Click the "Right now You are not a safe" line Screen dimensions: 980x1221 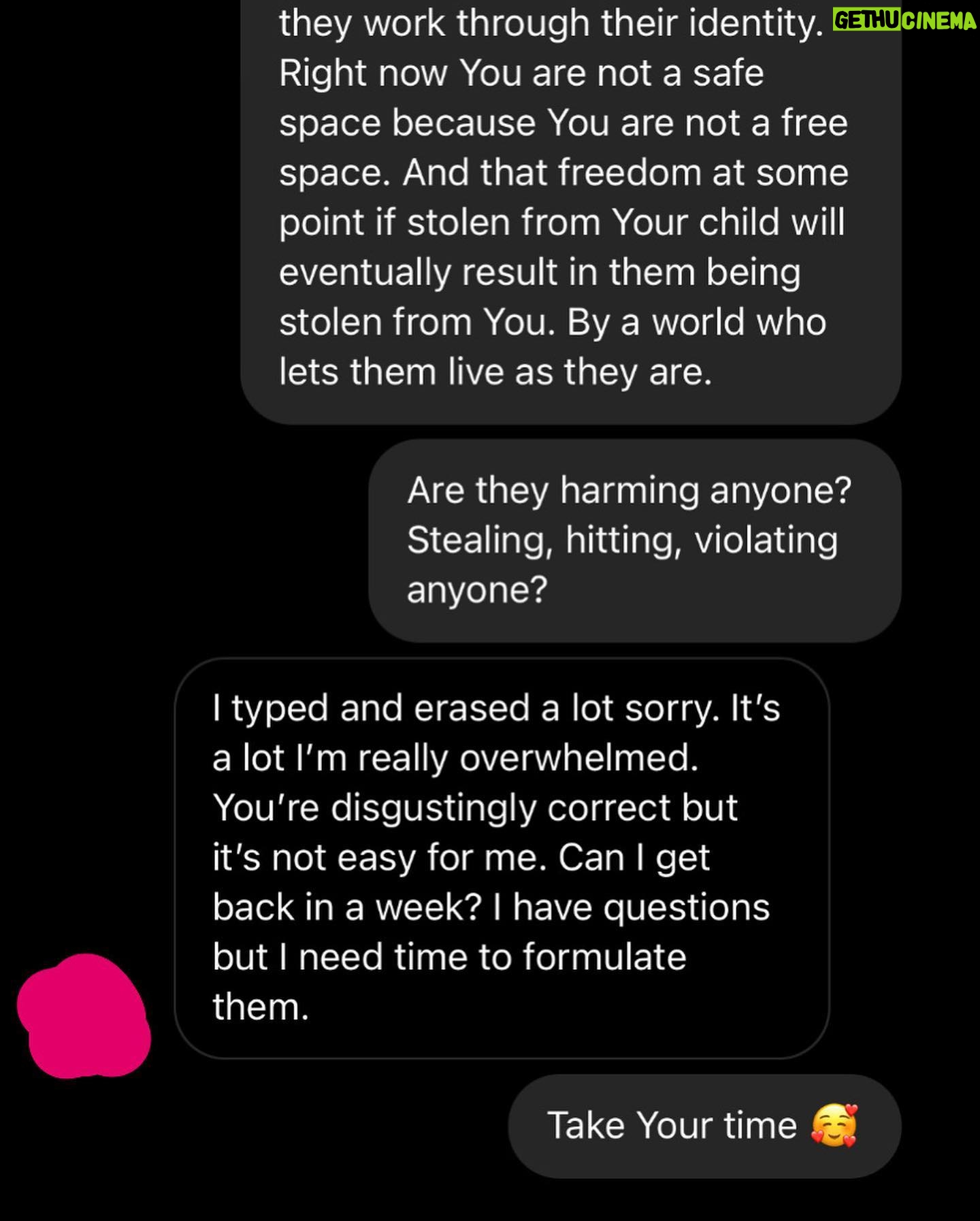point(521,73)
